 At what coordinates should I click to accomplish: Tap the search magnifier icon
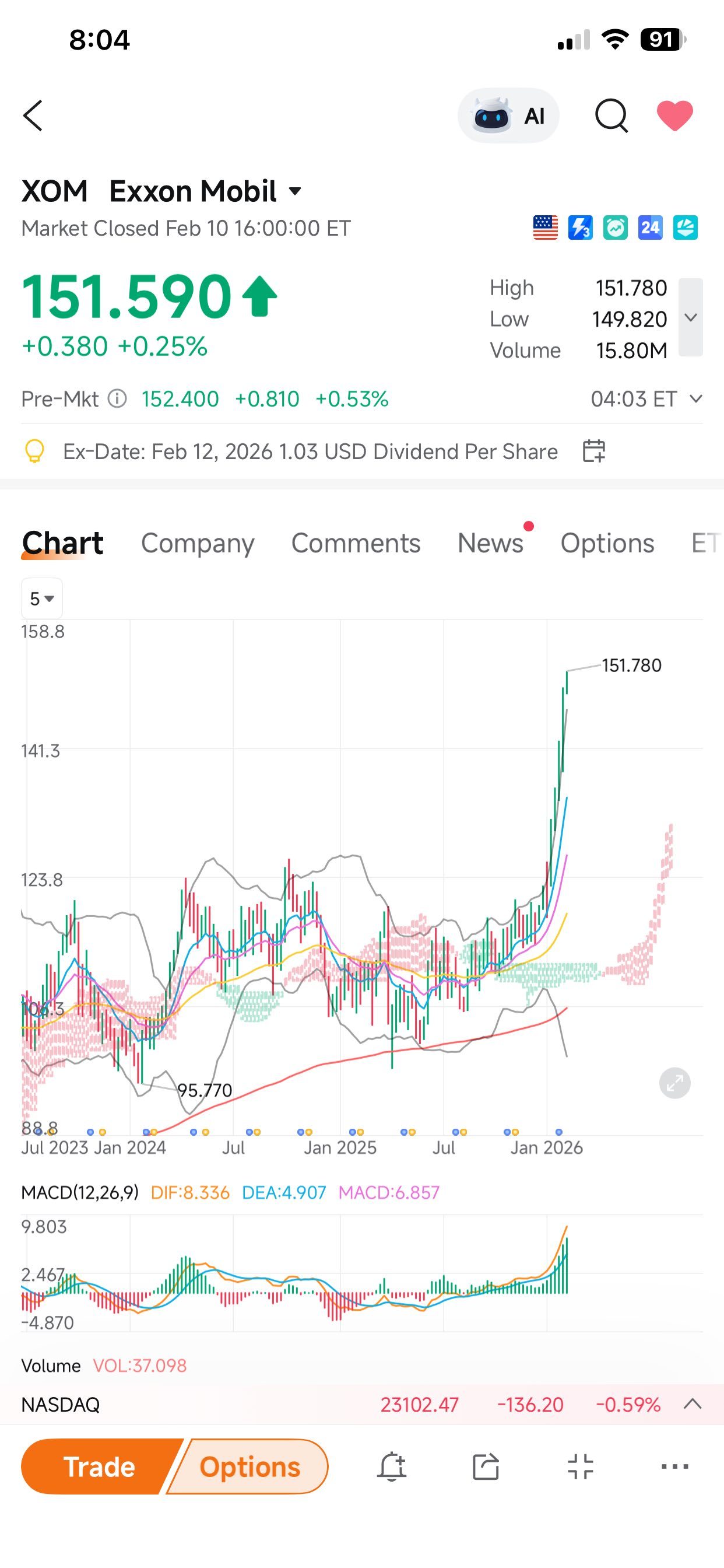click(611, 116)
